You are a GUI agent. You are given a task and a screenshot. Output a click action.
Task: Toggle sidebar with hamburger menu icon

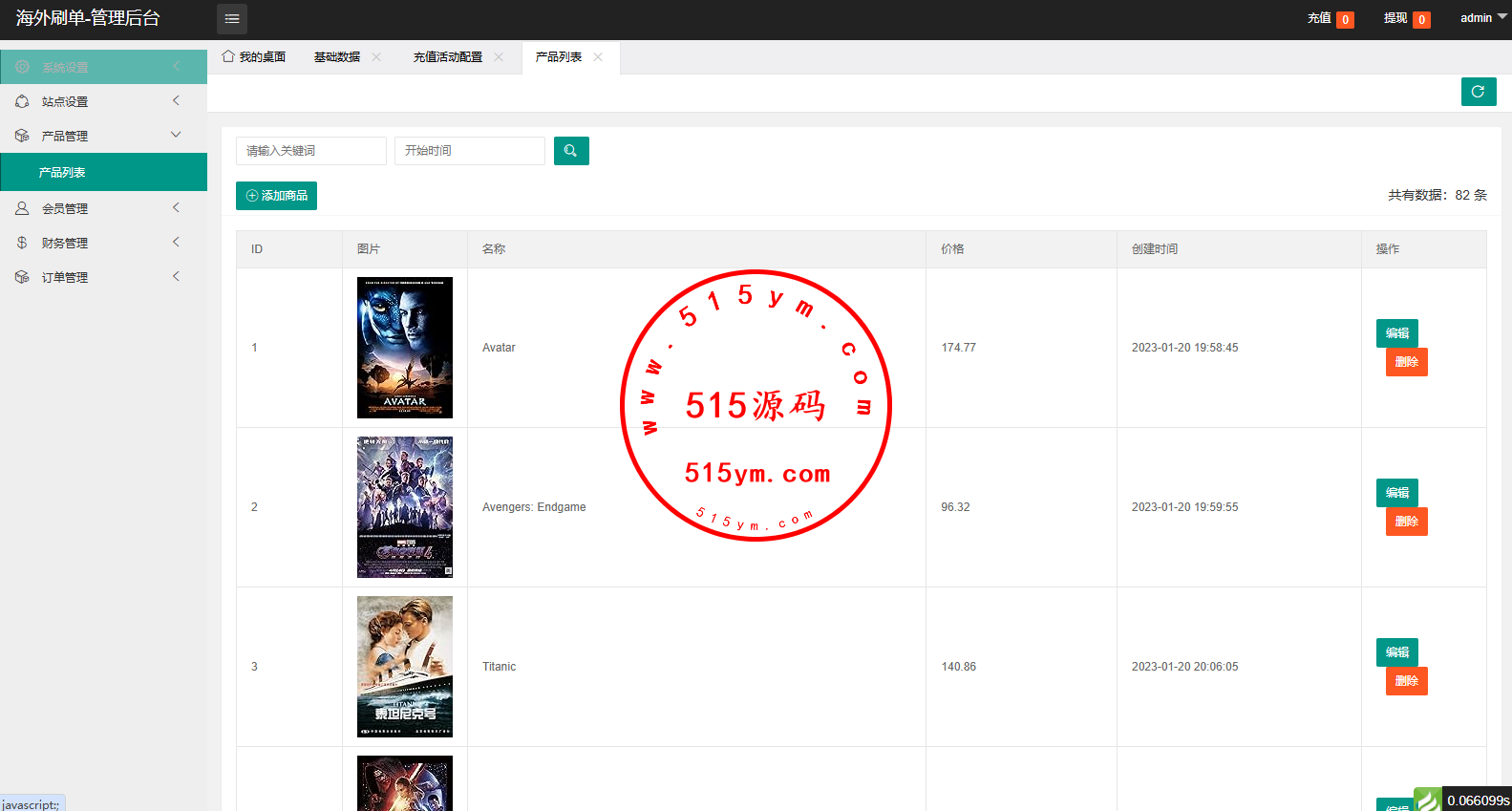click(x=232, y=19)
